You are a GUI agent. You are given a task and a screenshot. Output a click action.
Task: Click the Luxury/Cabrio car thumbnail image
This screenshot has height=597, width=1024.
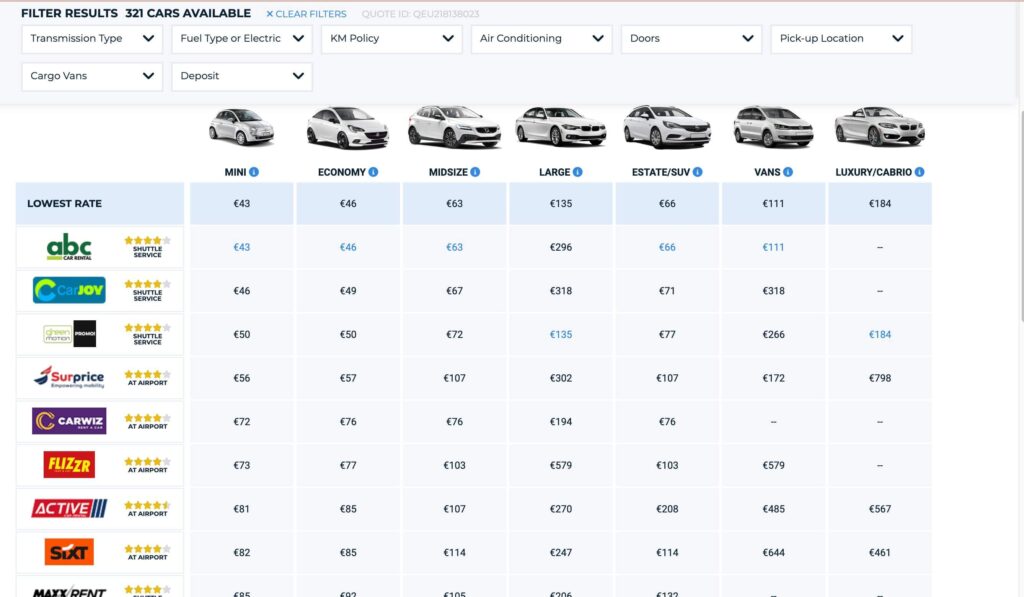tap(880, 126)
